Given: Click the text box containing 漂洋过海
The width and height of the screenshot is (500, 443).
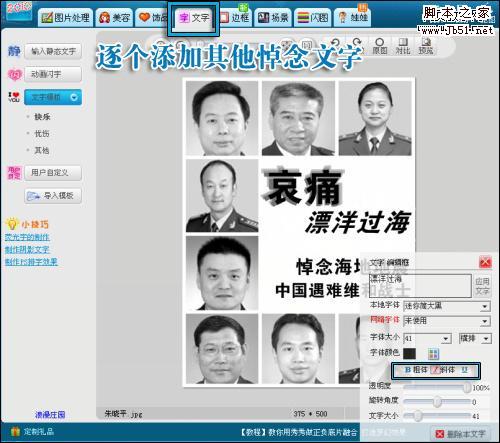Looking at the screenshot, I should [420, 286].
